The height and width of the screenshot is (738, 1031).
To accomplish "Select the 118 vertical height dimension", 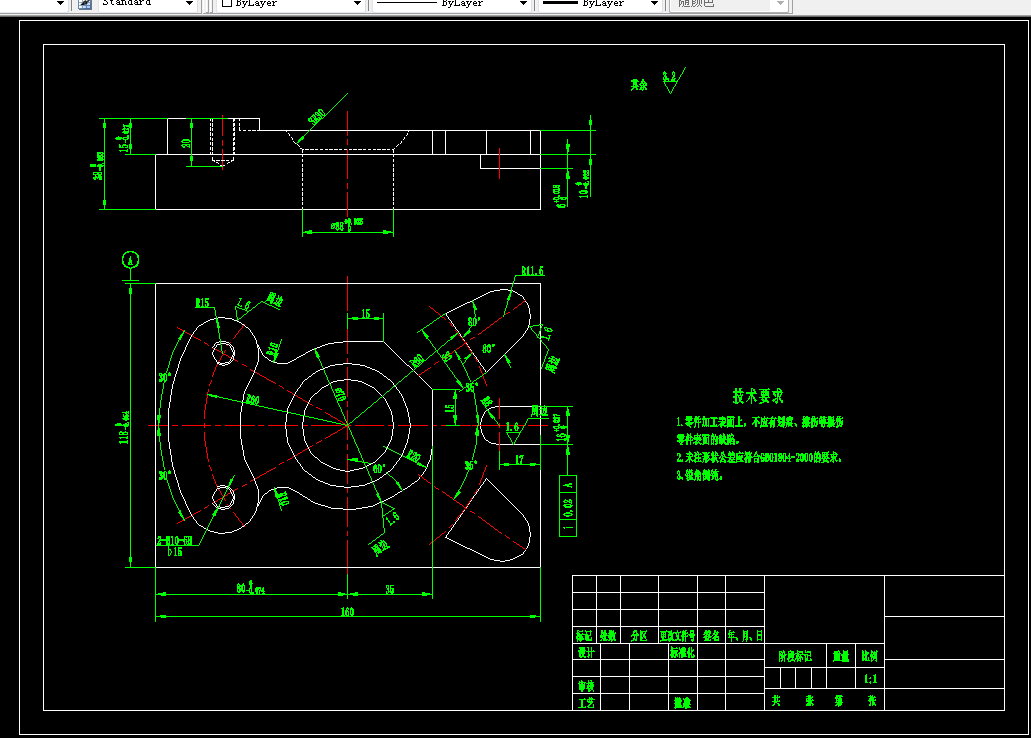I will [124, 428].
